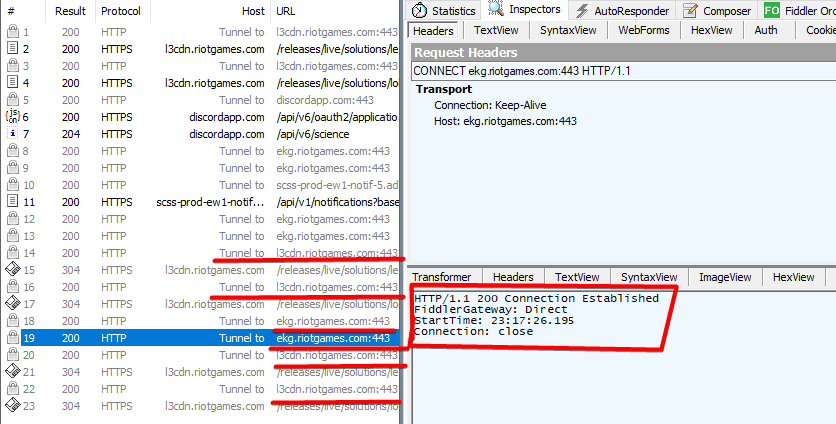Click the not-modified icon of session 15
The height and width of the screenshot is (424, 836).
point(13,269)
